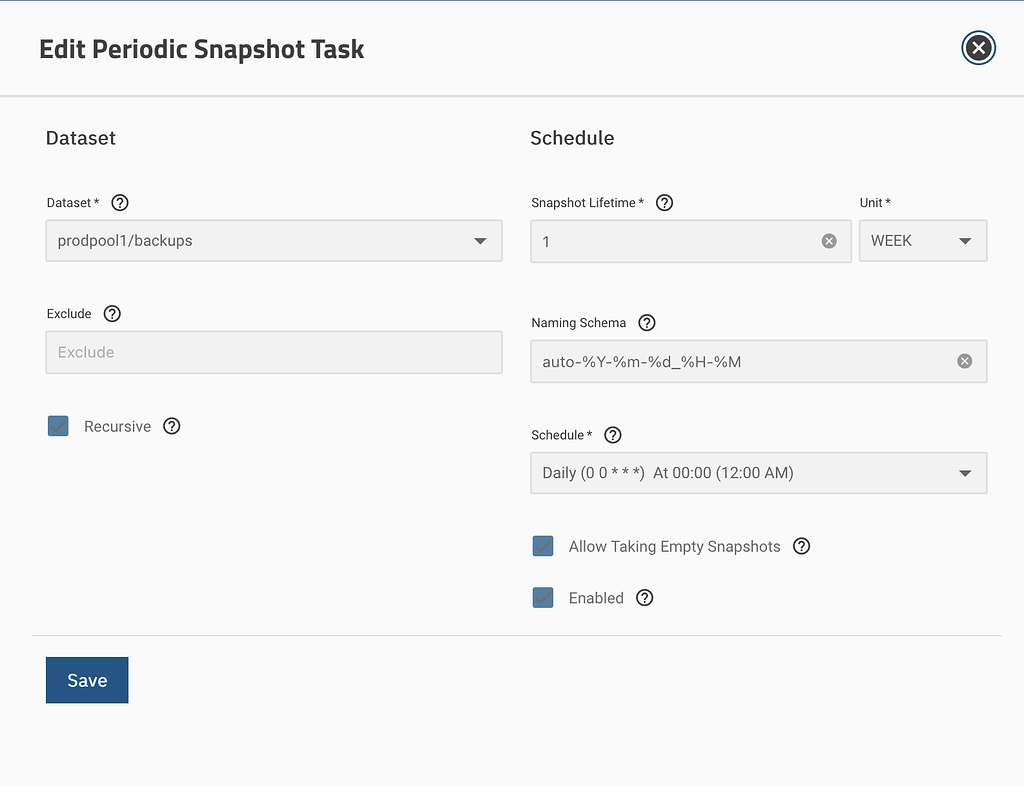Open help for Naming Schema
This screenshot has height=786, width=1024.
tap(646, 322)
